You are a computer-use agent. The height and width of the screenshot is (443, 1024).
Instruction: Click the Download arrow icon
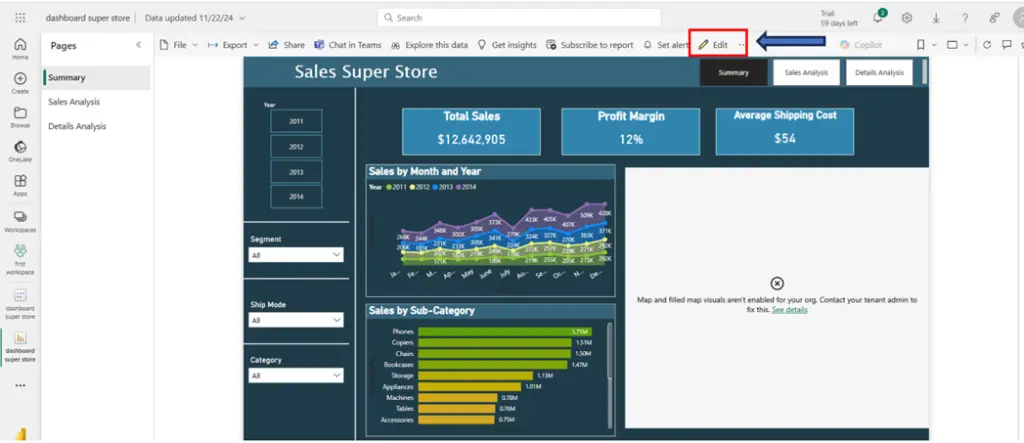936,18
